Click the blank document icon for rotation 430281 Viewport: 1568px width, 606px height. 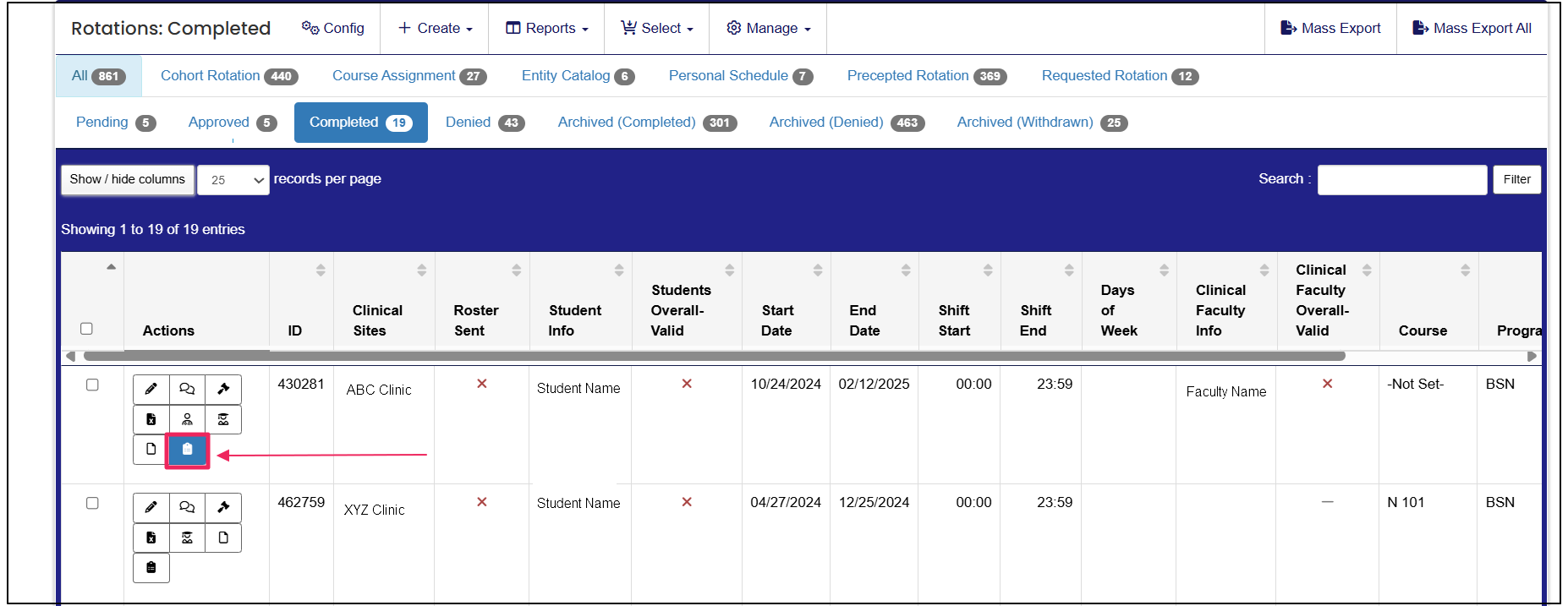click(151, 449)
